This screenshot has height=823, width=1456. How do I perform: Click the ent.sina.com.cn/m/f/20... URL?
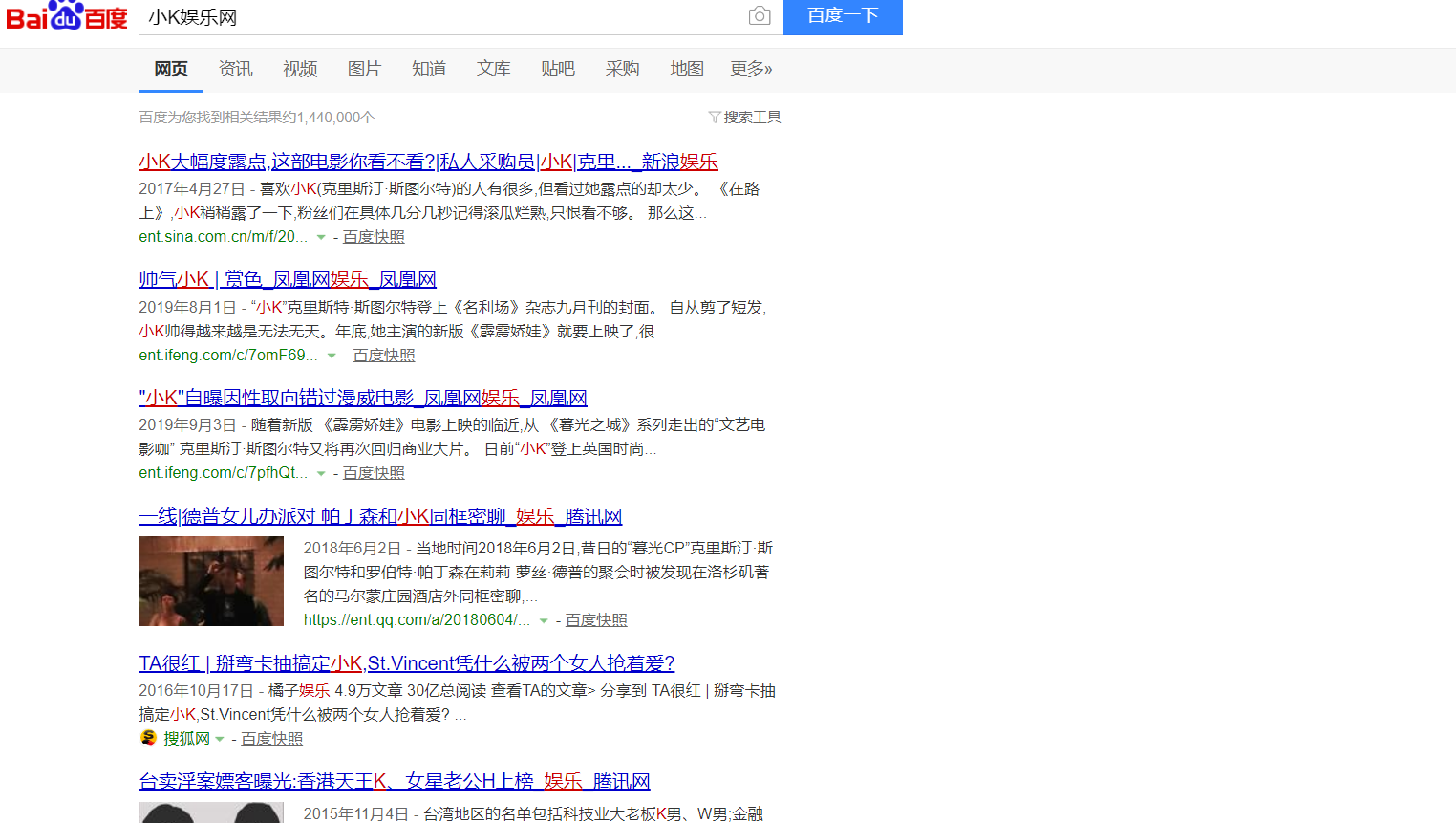click(x=224, y=237)
